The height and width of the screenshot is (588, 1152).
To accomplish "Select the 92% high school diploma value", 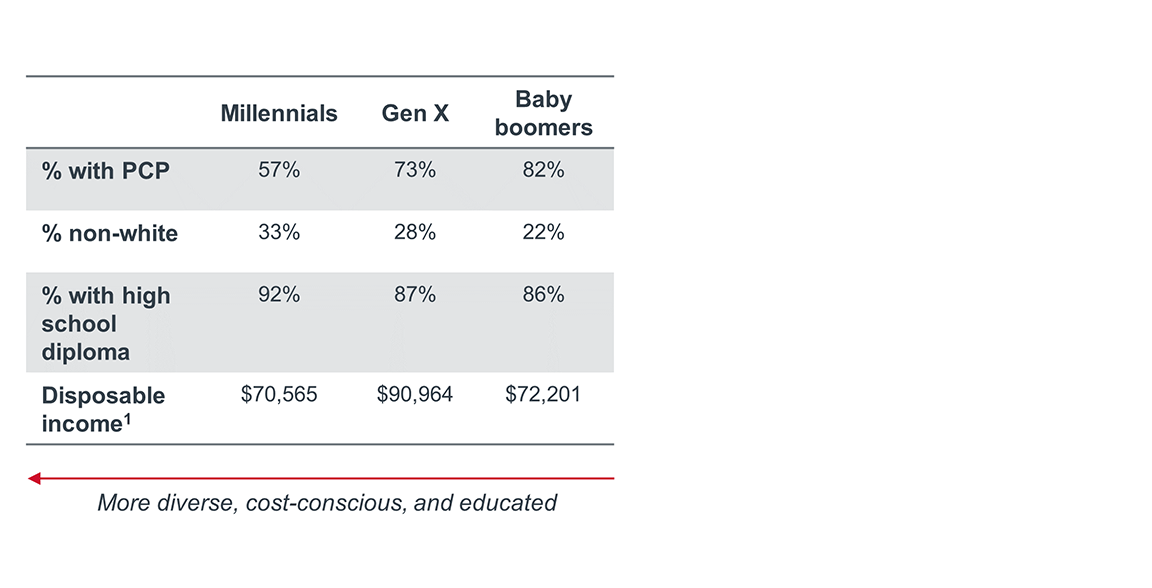I will pyautogui.click(x=279, y=295).
